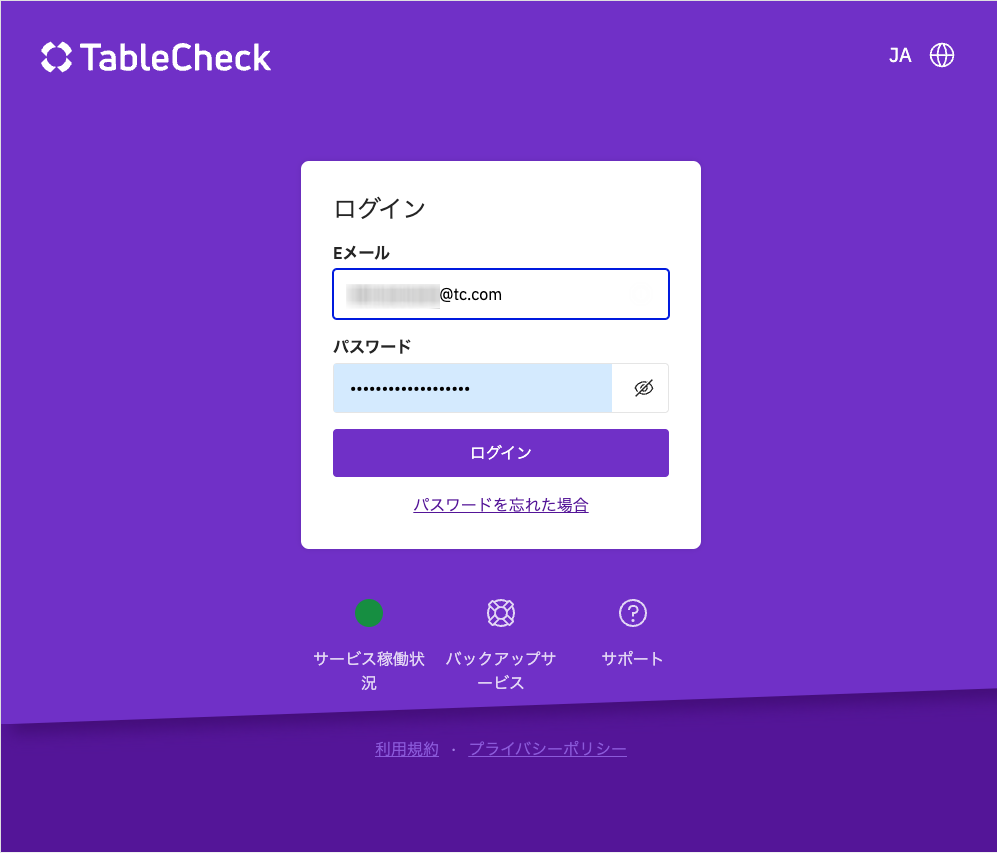Viewport: 997px width, 853px height.
Task: Click the パスワード field label
Action: pos(372,347)
